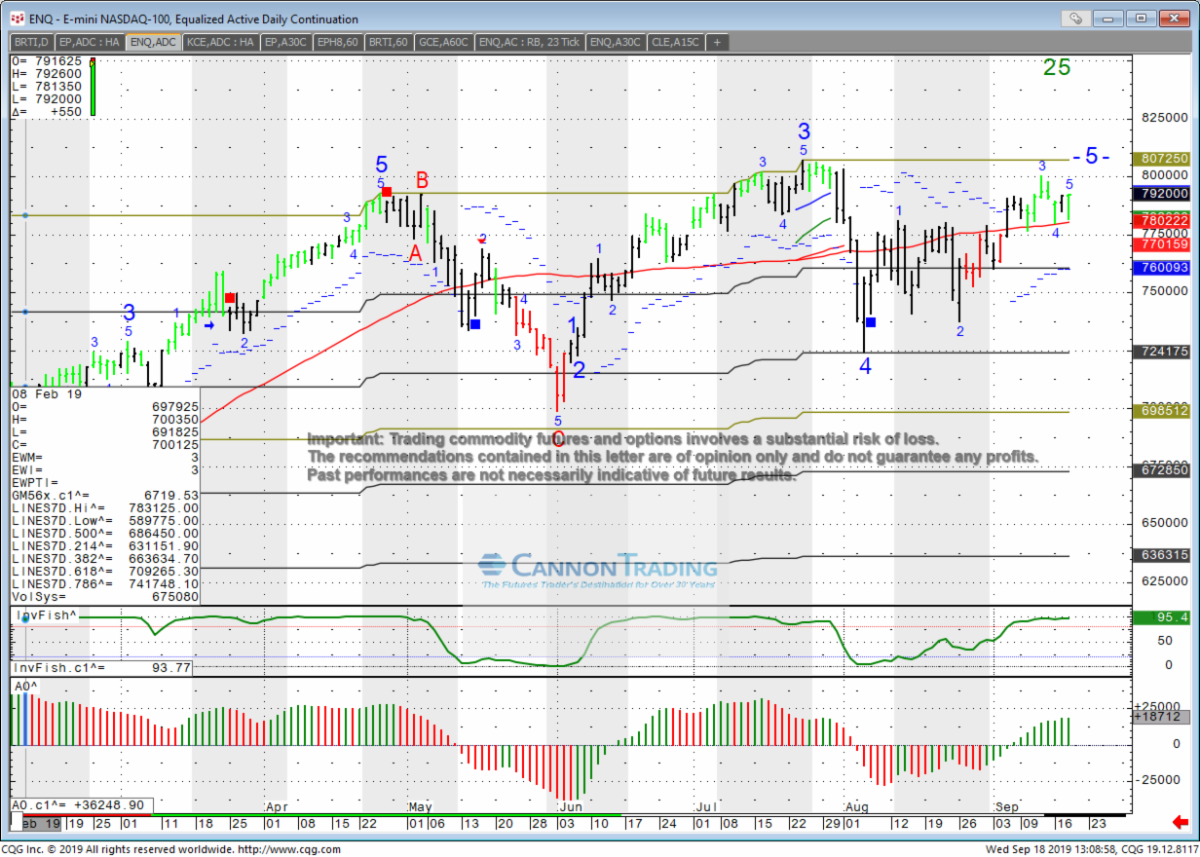The height and width of the screenshot is (857, 1200).
Task: Click the blue 760093 price label
Action: pyautogui.click(x=1161, y=268)
